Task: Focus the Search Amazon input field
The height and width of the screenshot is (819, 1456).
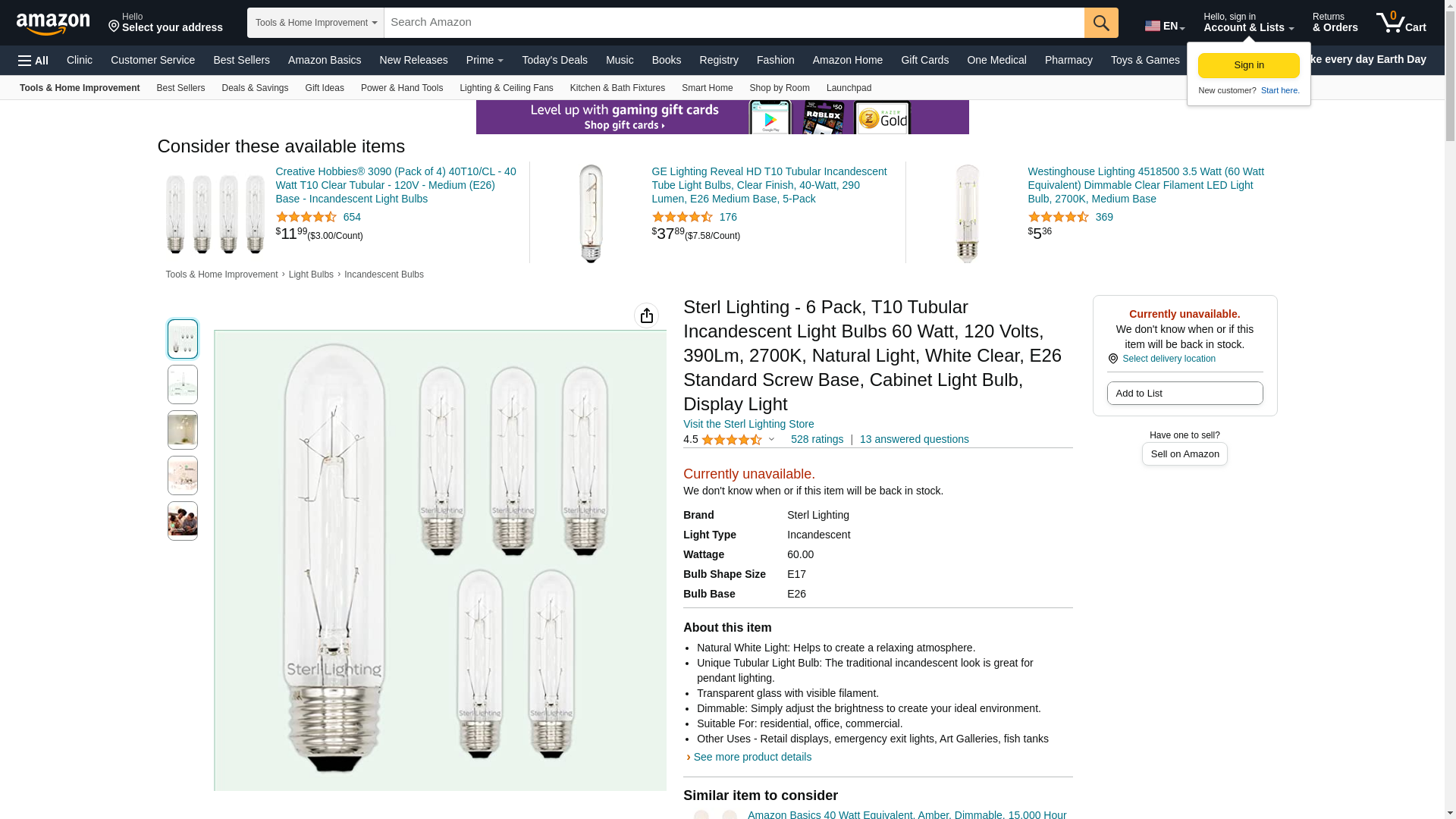Action: click(734, 23)
